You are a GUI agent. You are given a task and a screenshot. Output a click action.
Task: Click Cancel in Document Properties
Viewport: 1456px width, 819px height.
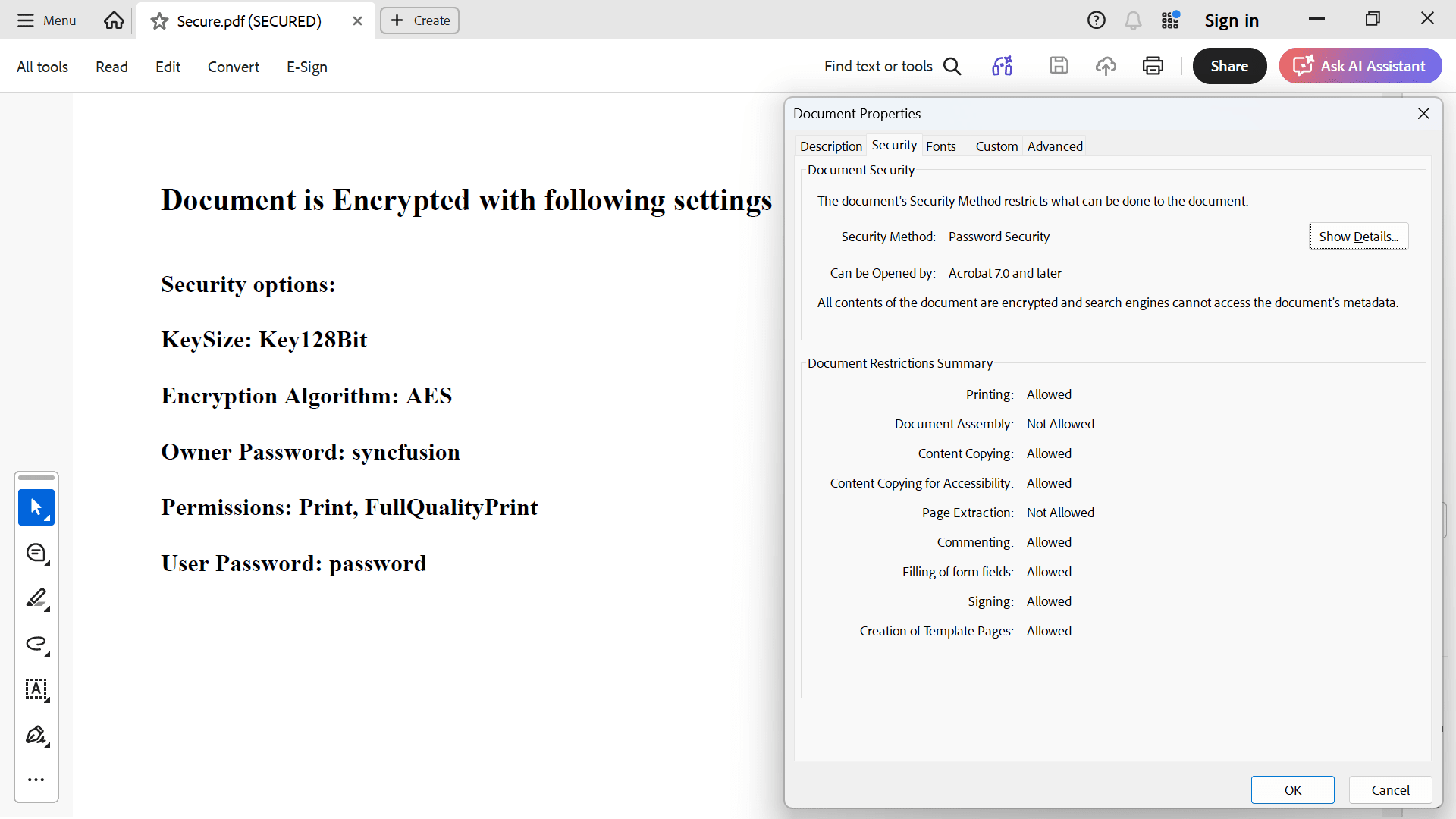pos(1390,790)
